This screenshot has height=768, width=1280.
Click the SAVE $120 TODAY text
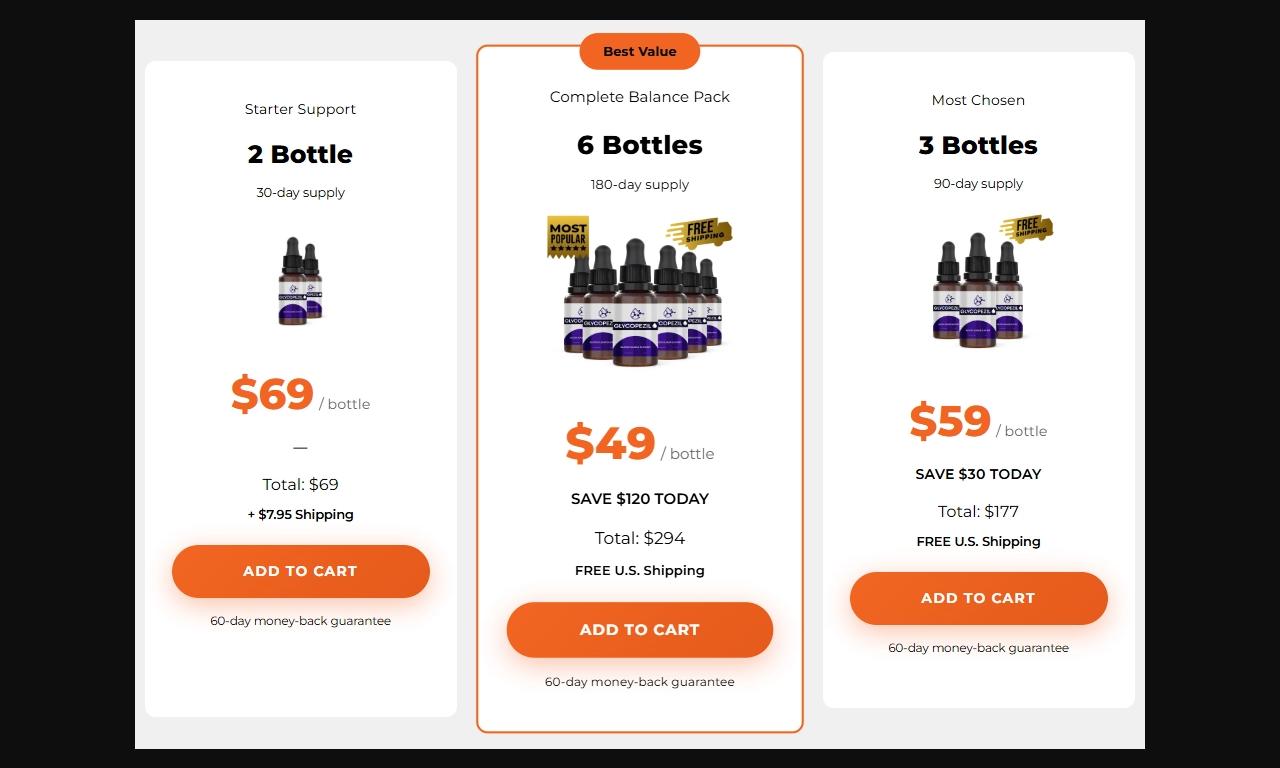point(640,499)
